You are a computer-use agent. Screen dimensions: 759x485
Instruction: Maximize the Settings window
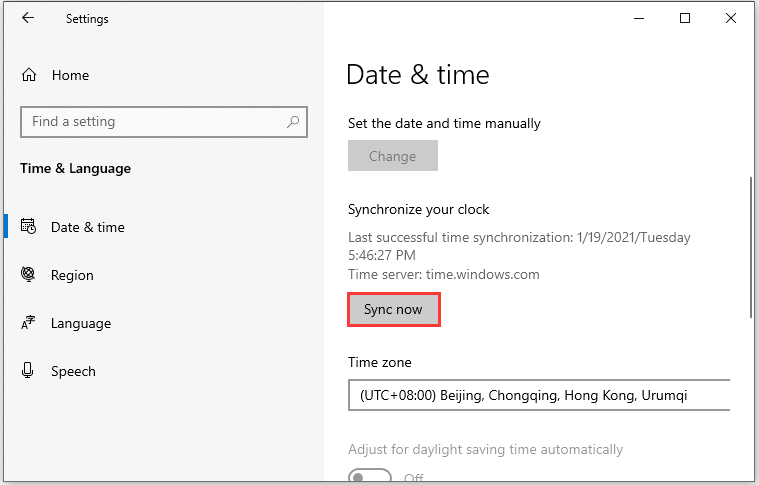pos(684,18)
